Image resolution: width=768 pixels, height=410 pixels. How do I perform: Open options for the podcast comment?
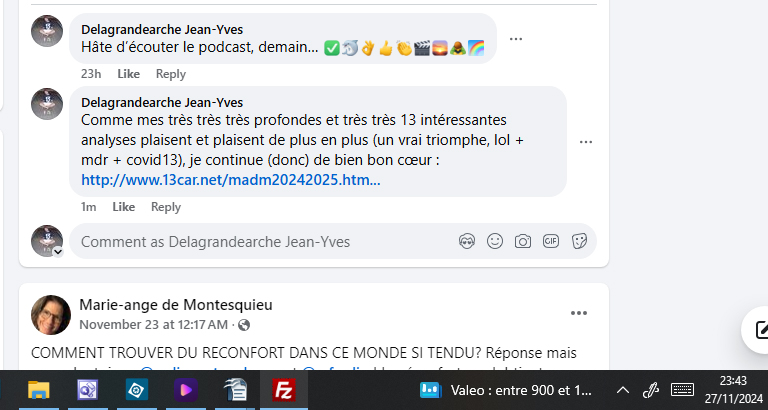point(516,39)
